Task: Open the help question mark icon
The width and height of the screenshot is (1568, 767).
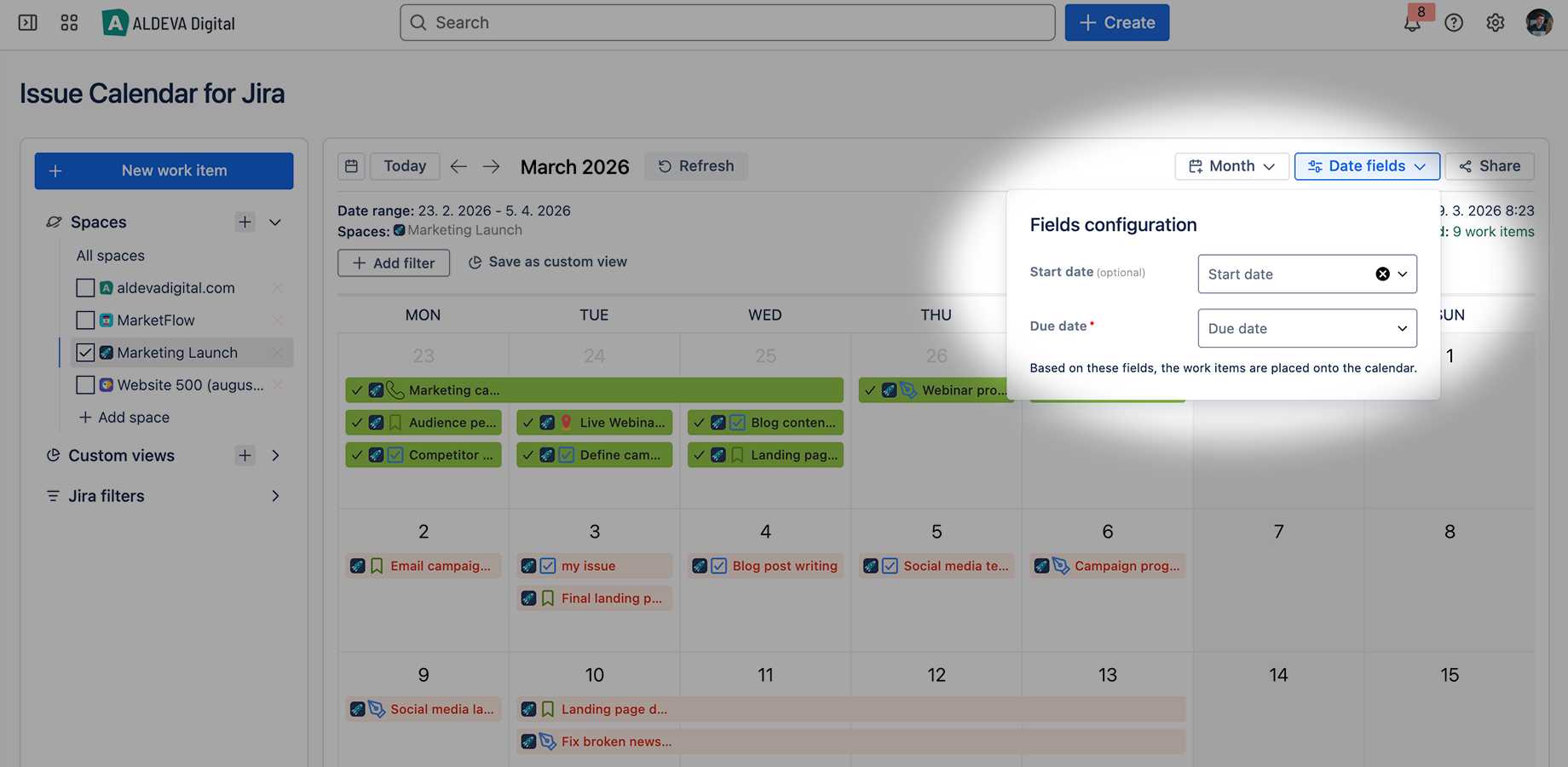Action: click(x=1453, y=22)
